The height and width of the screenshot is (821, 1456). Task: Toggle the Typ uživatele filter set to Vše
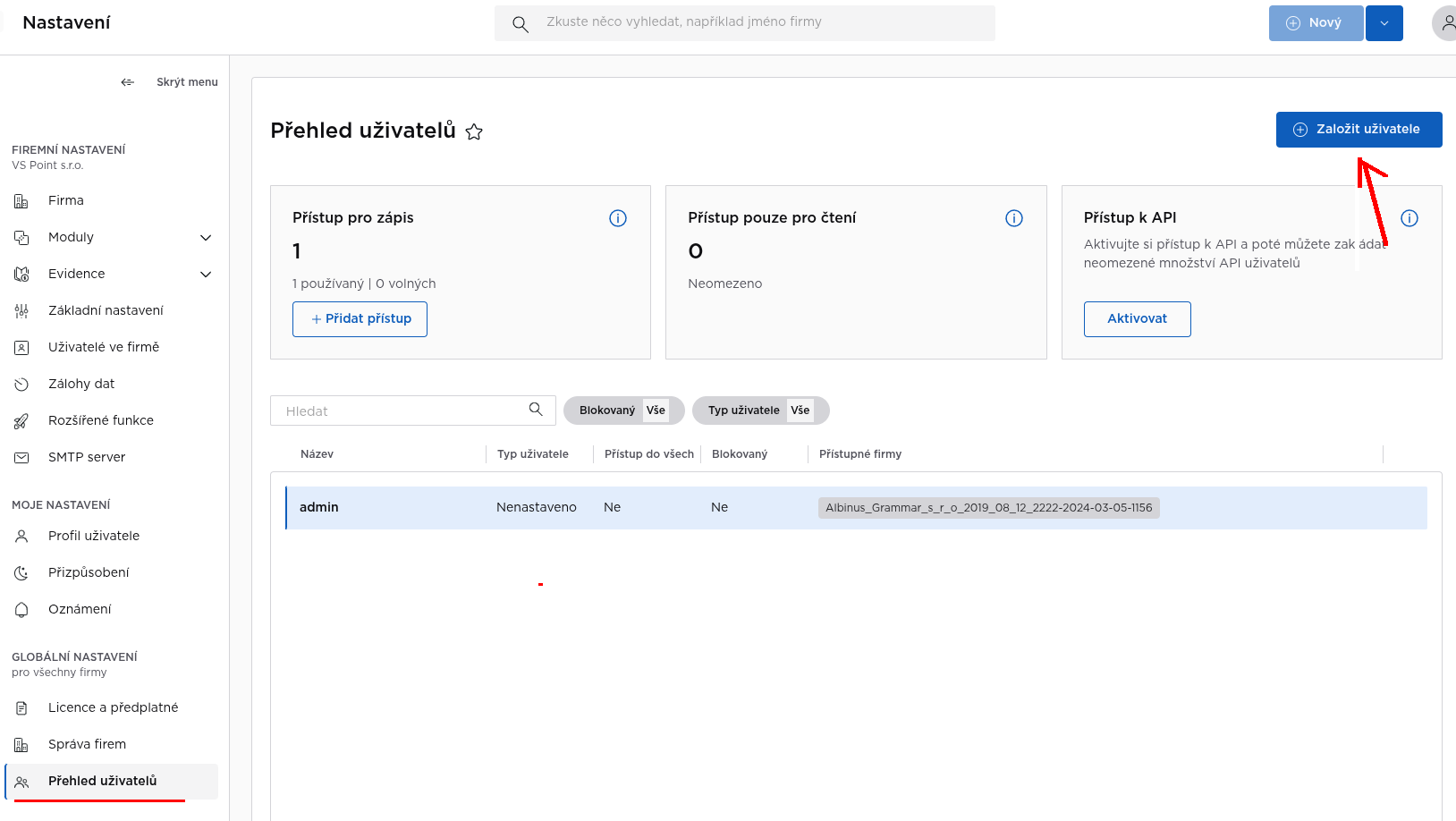[761, 410]
